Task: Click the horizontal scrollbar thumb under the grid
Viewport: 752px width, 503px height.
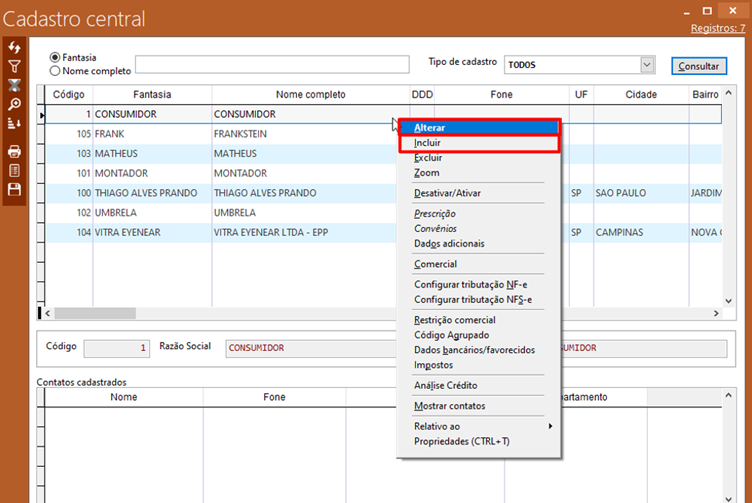Action: (95, 313)
